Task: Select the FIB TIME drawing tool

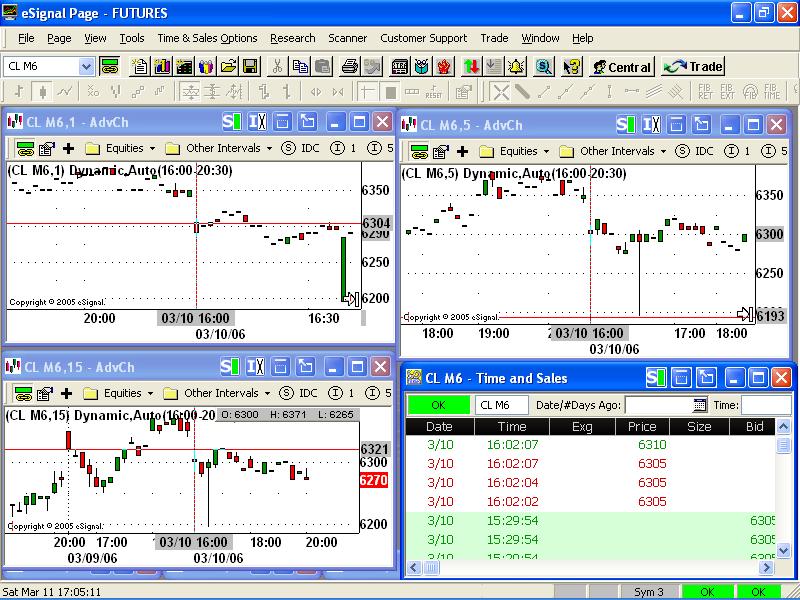Action: [x=771, y=92]
